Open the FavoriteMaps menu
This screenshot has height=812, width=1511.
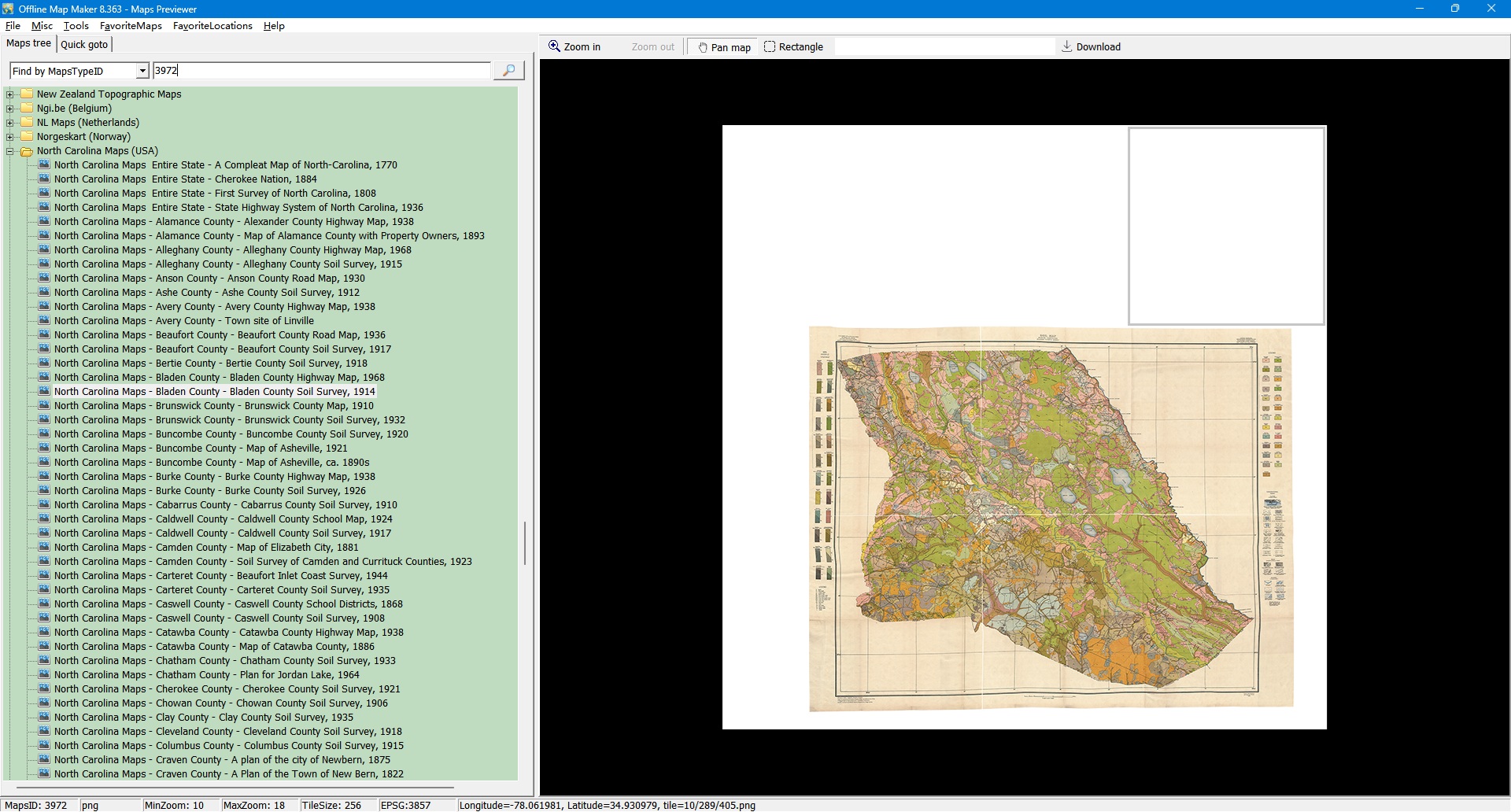point(131,26)
